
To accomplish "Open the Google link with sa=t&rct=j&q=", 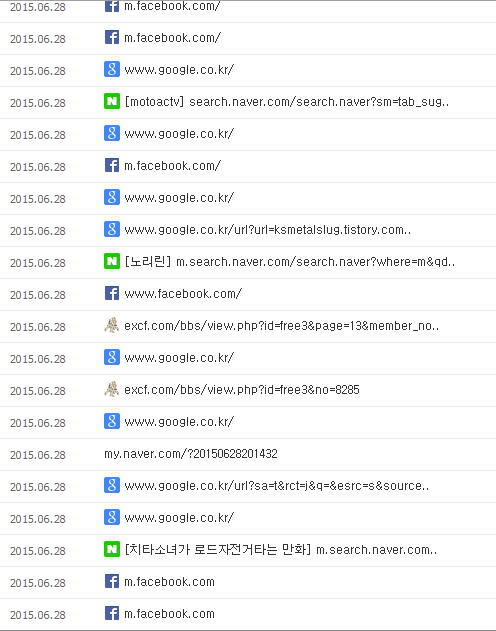I will (x=277, y=486).
